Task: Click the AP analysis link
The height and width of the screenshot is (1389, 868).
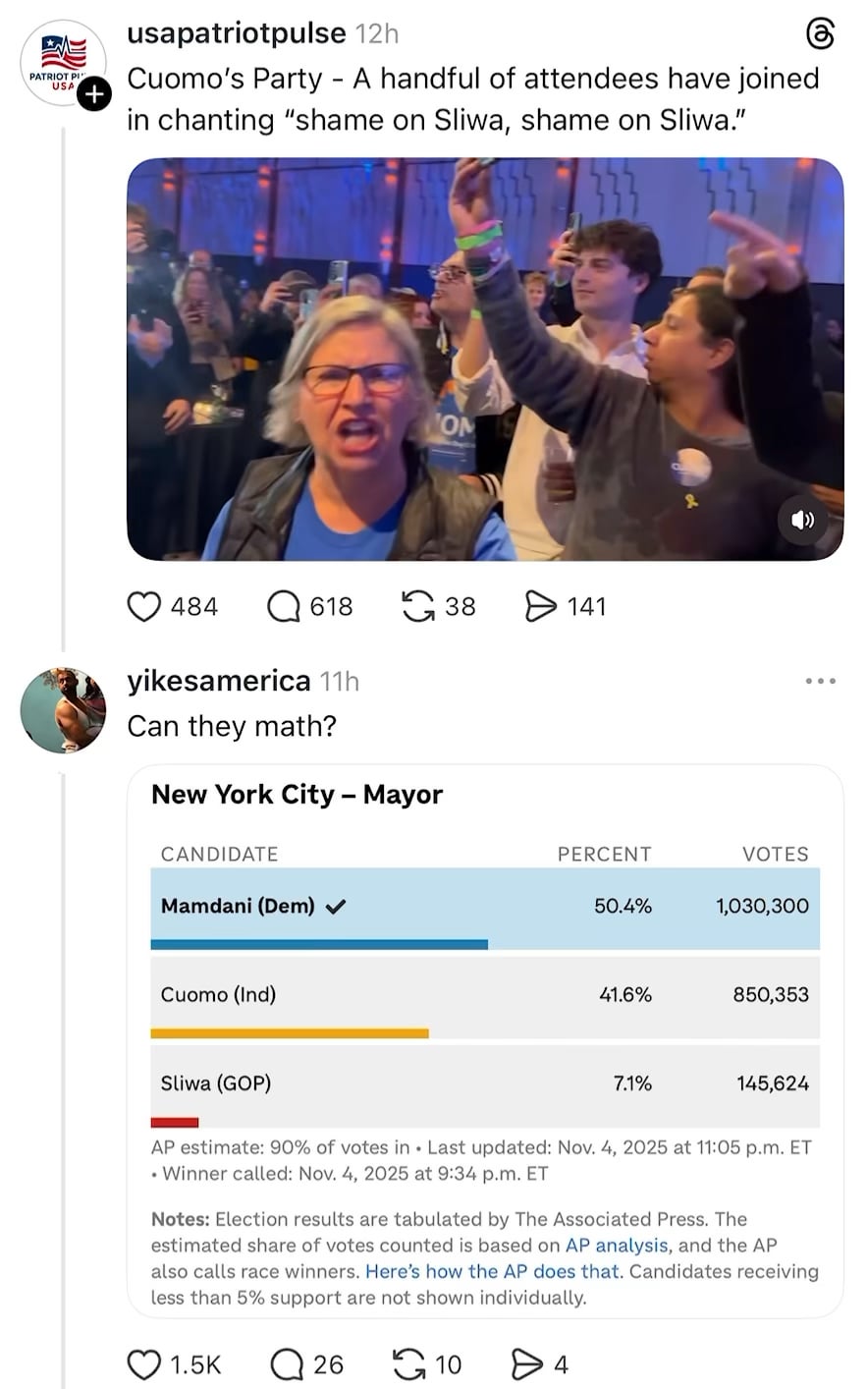Action: coord(617,1245)
